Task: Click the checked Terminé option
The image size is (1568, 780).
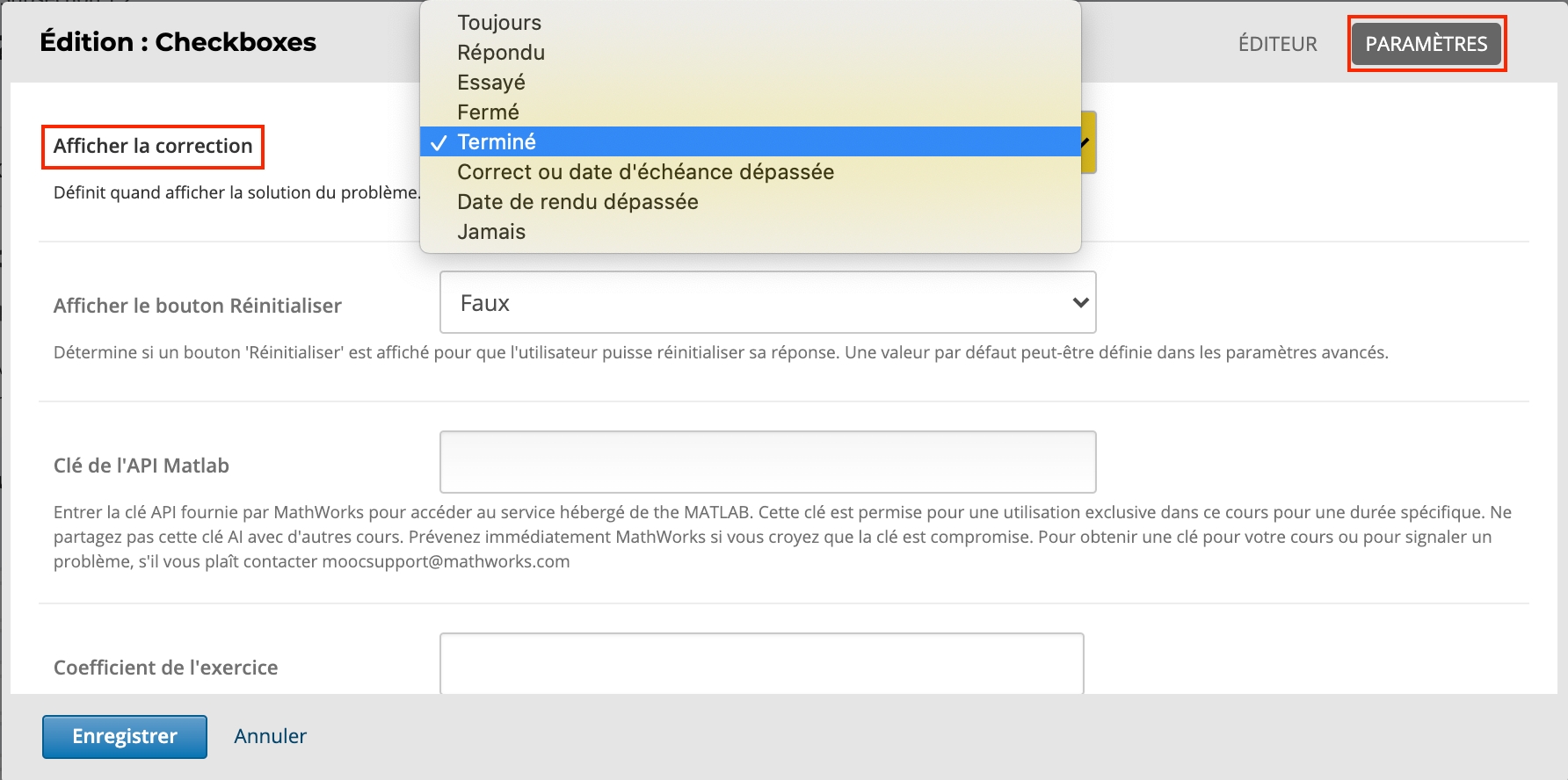Action: click(497, 142)
